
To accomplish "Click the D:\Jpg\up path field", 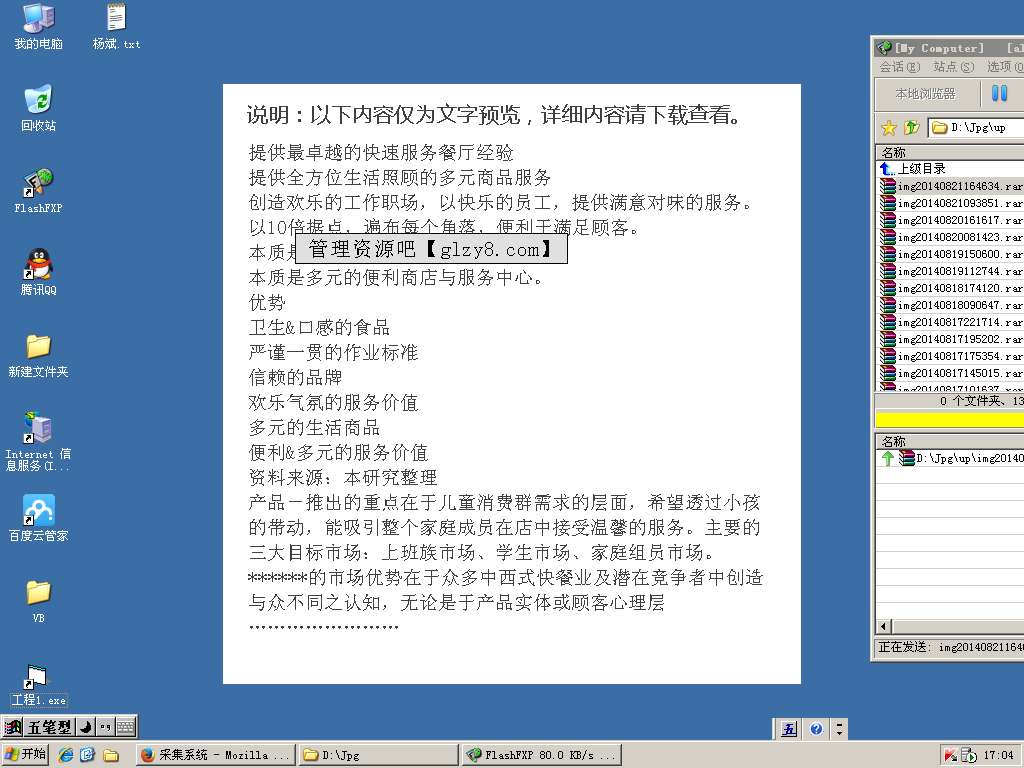I will (976, 127).
